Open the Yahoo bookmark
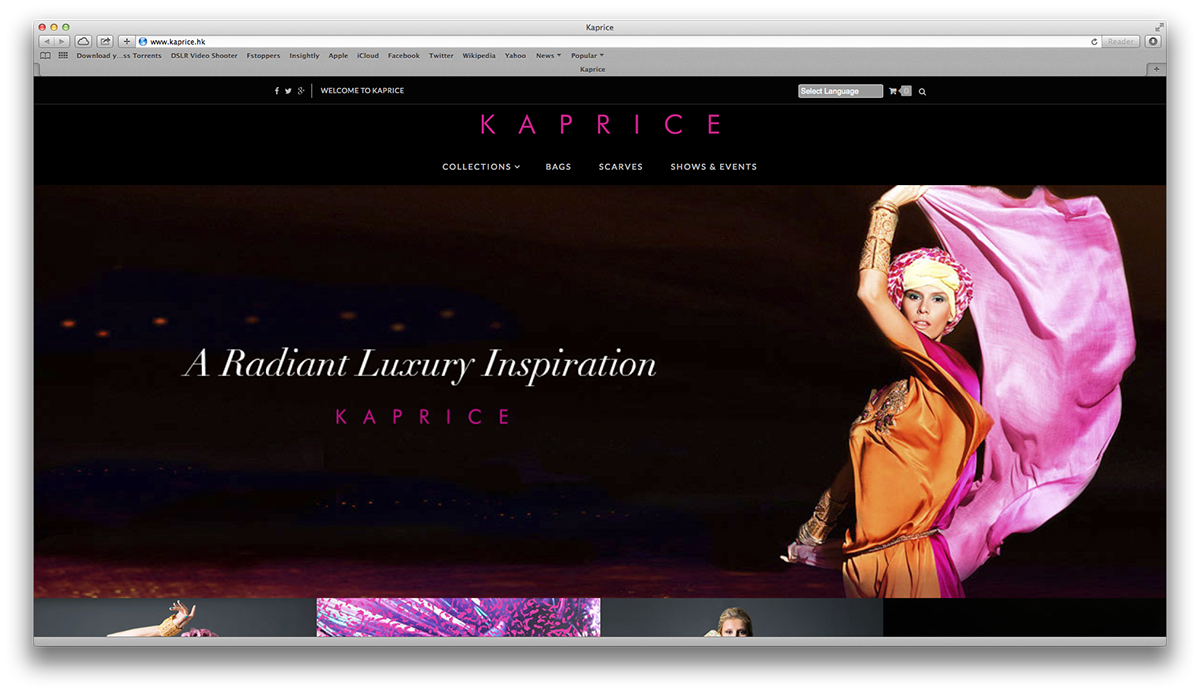The width and height of the screenshot is (1200, 693). [515, 56]
